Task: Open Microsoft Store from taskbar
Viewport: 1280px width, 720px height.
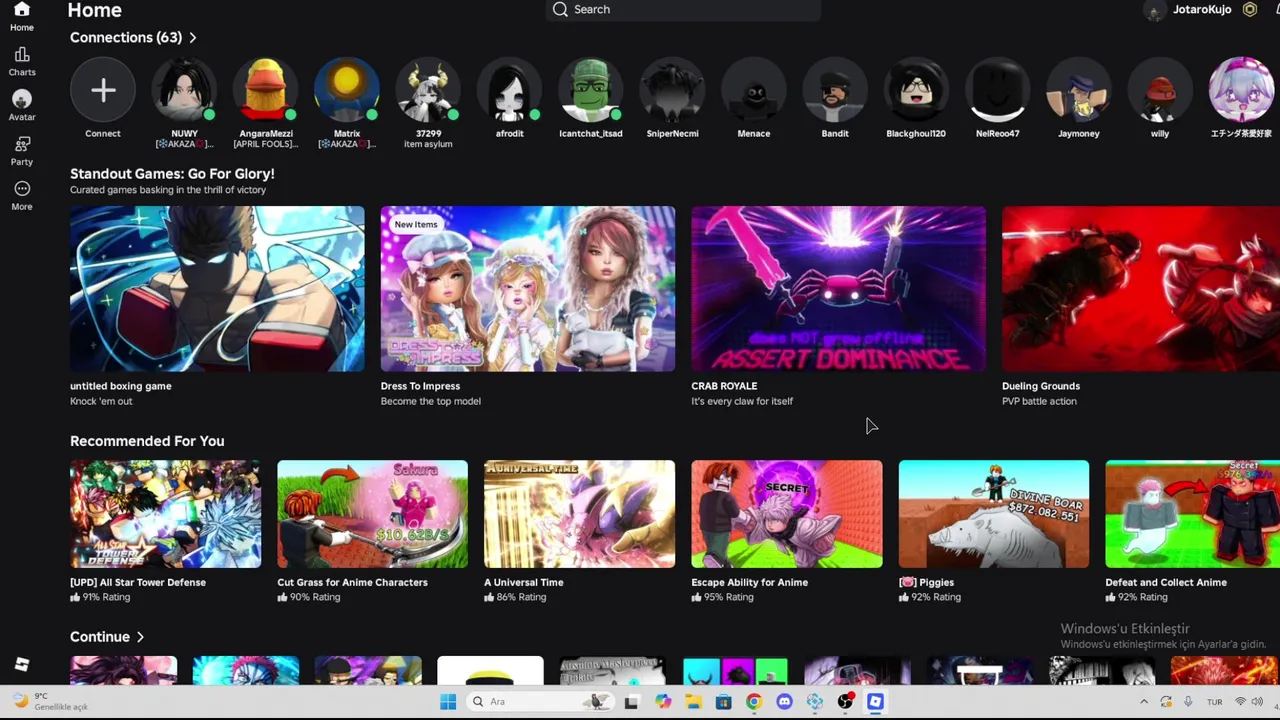Action: [x=723, y=702]
